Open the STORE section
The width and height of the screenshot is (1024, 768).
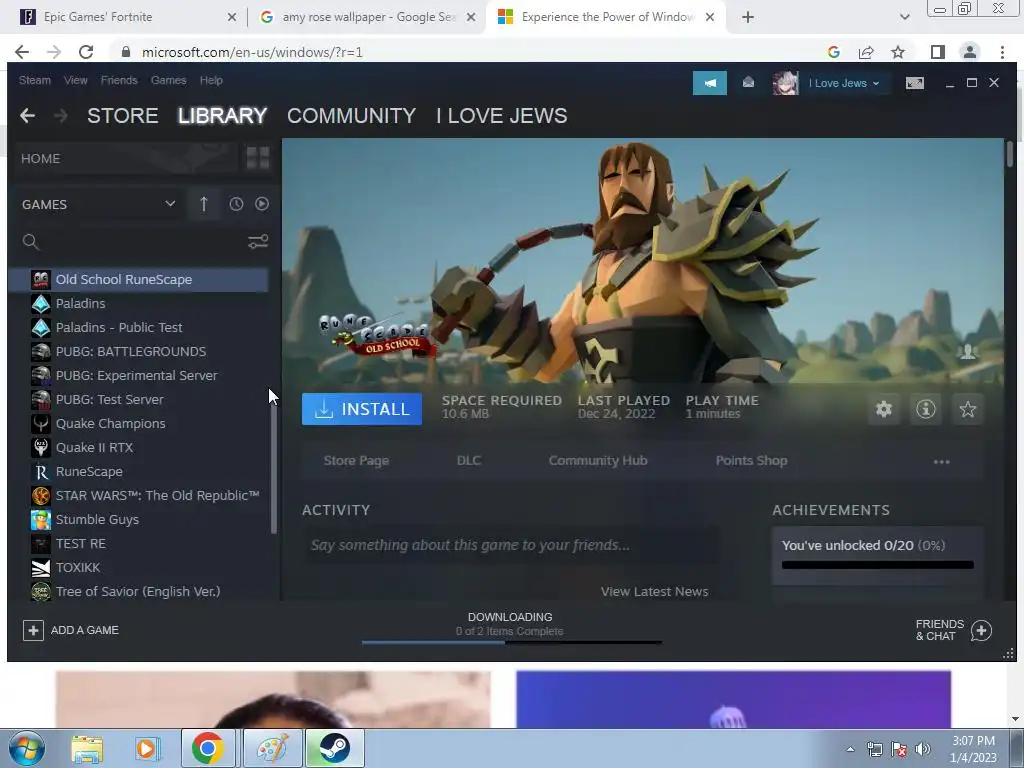pos(123,116)
